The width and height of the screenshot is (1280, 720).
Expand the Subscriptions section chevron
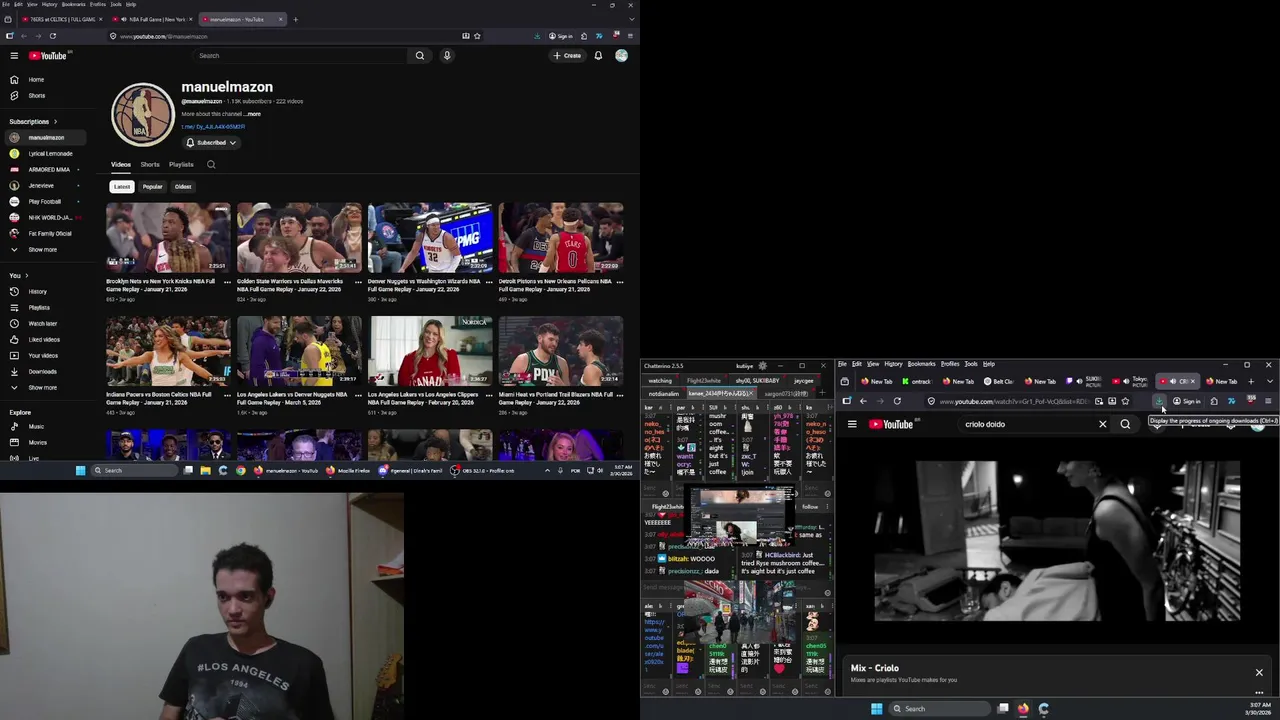click(55, 122)
